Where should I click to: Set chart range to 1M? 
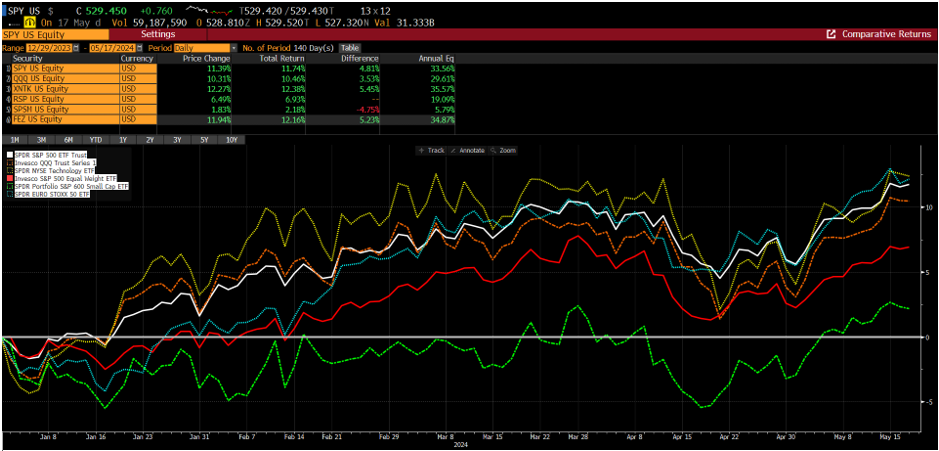(x=14, y=140)
